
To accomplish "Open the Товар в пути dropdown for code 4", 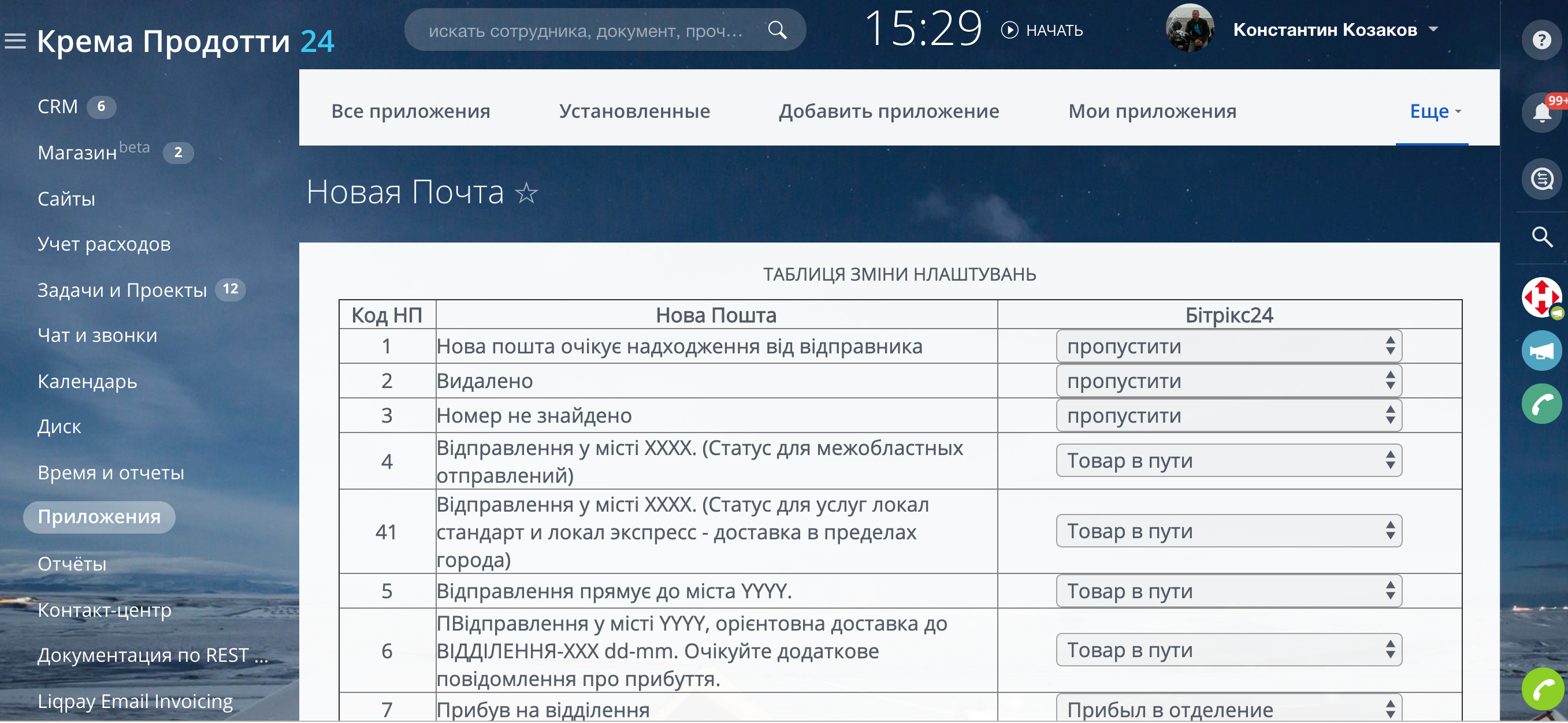I will pos(1228,461).
